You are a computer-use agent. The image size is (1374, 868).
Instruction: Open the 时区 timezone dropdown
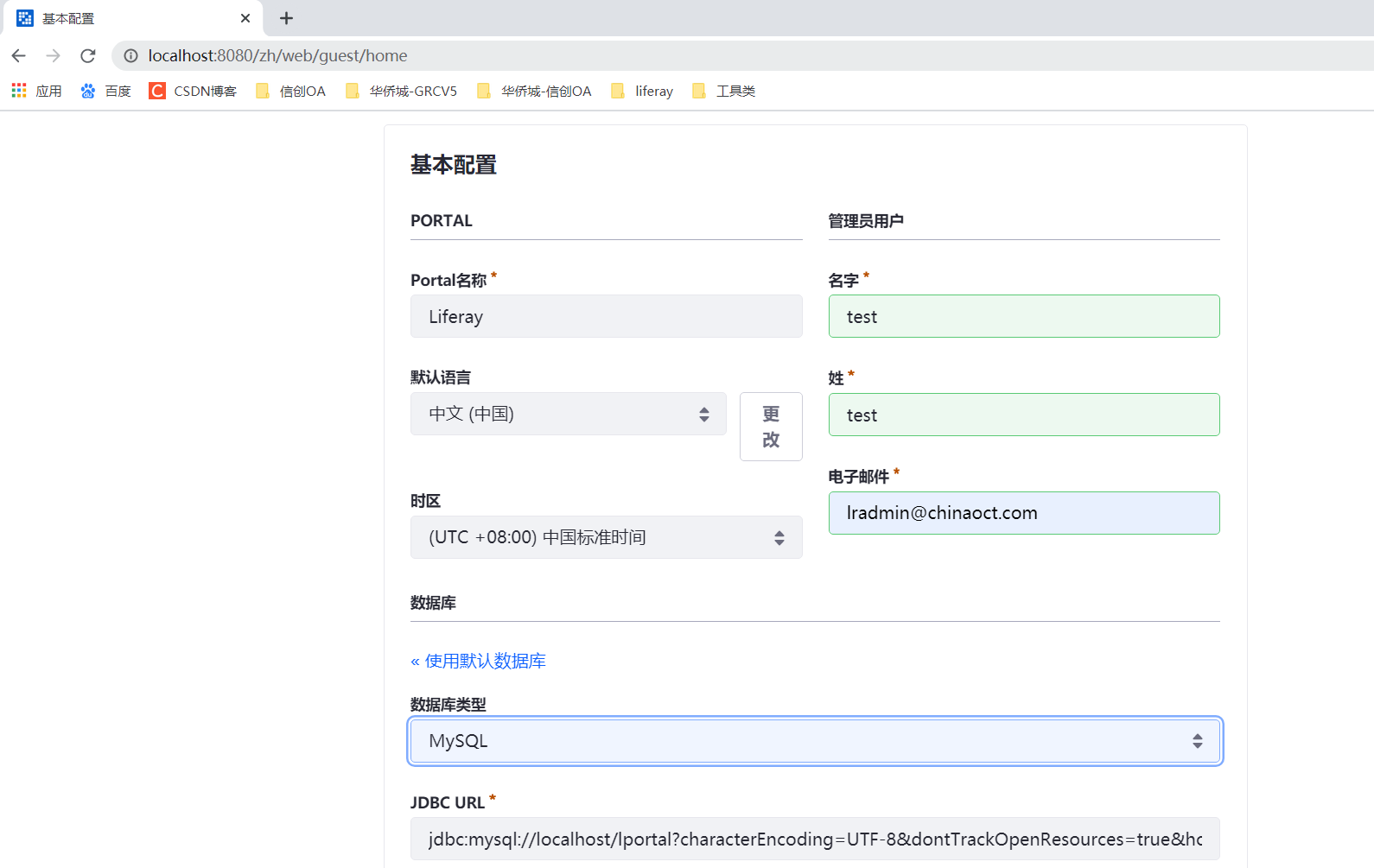tap(606, 537)
